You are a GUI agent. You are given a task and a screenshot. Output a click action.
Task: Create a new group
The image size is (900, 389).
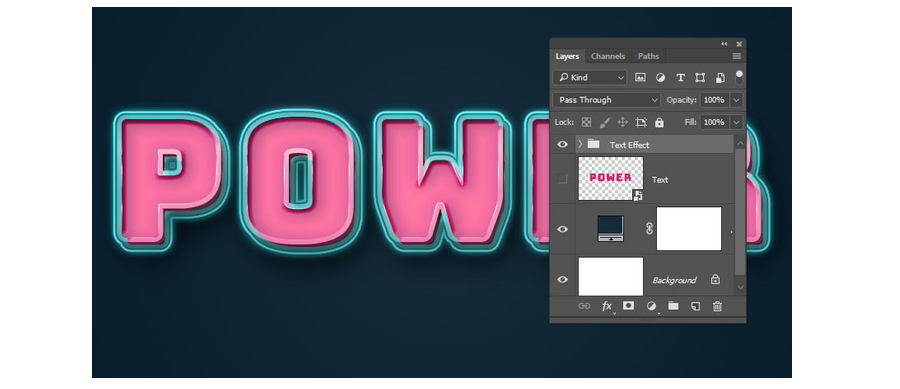(x=673, y=306)
